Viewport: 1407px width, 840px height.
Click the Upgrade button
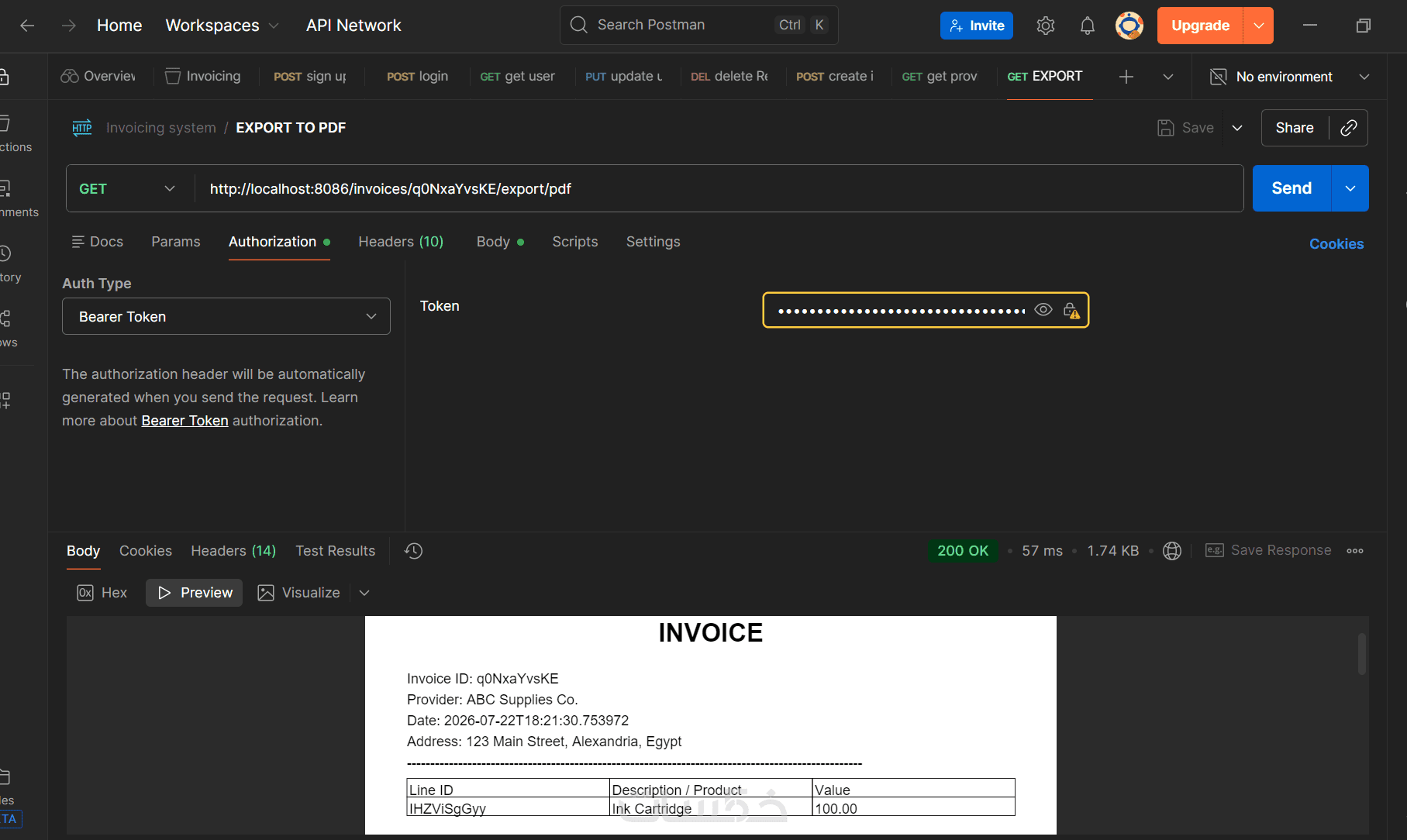[x=1200, y=26]
